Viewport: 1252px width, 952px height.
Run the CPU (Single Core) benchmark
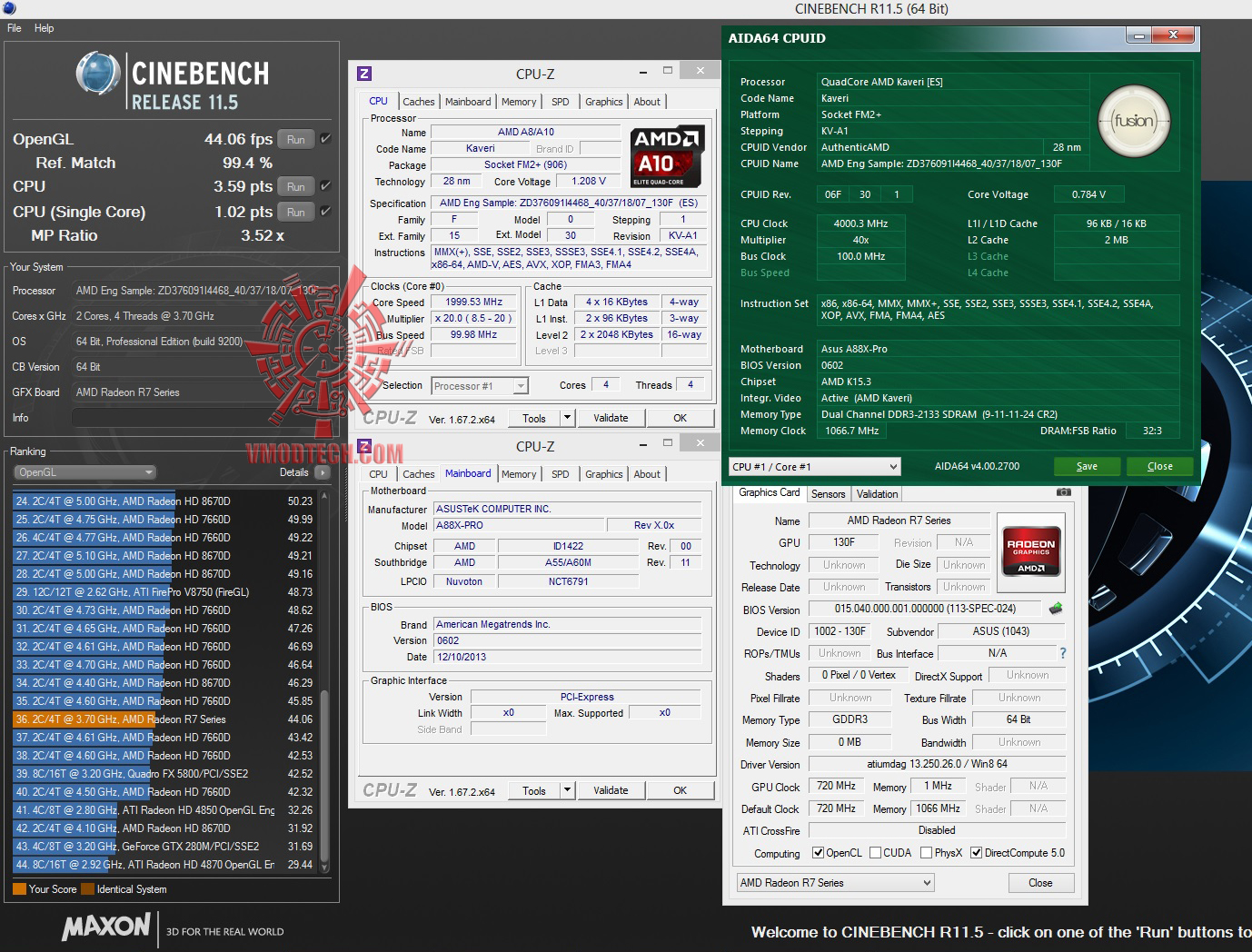click(296, 212)
